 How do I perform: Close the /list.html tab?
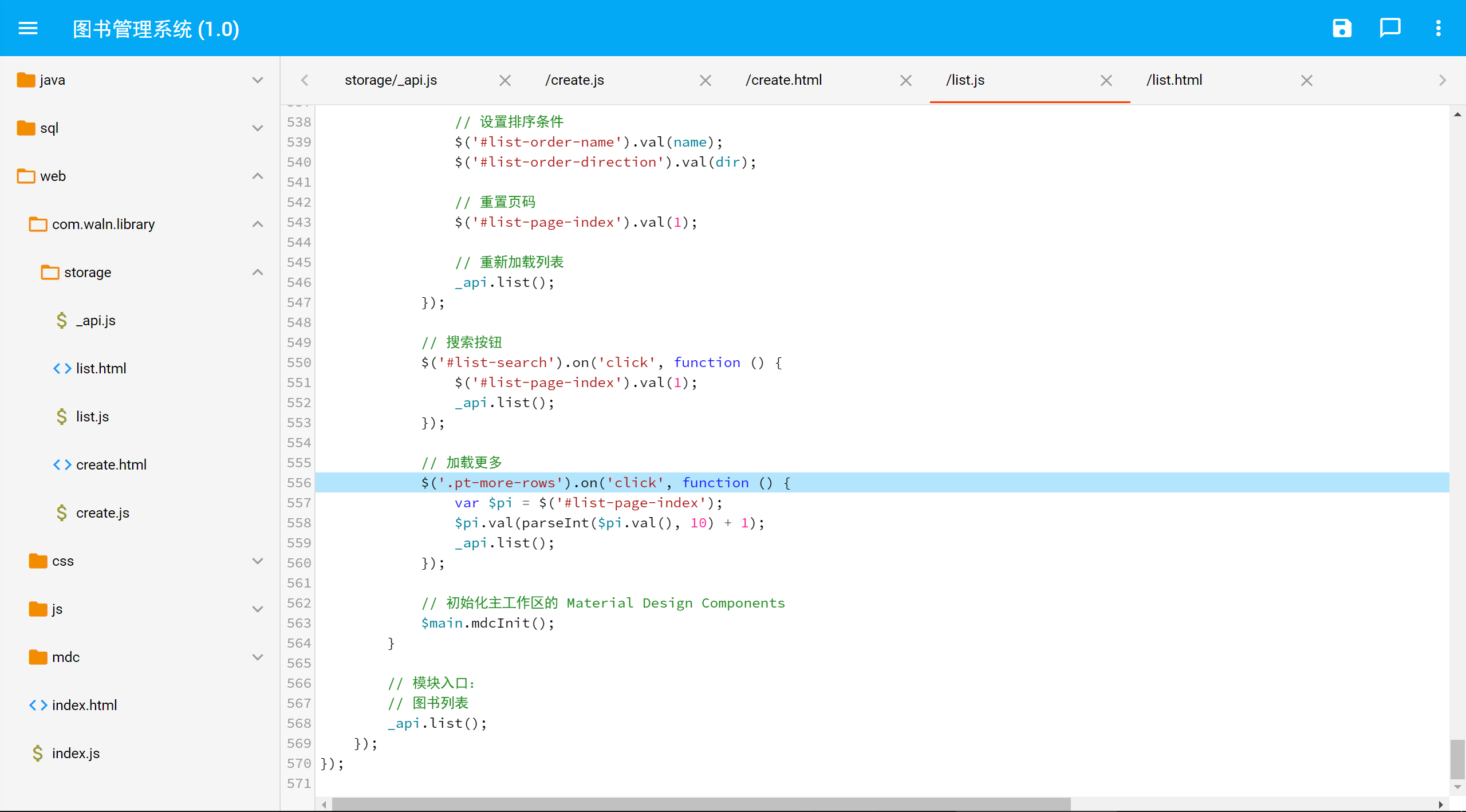tap(1306, 81)
